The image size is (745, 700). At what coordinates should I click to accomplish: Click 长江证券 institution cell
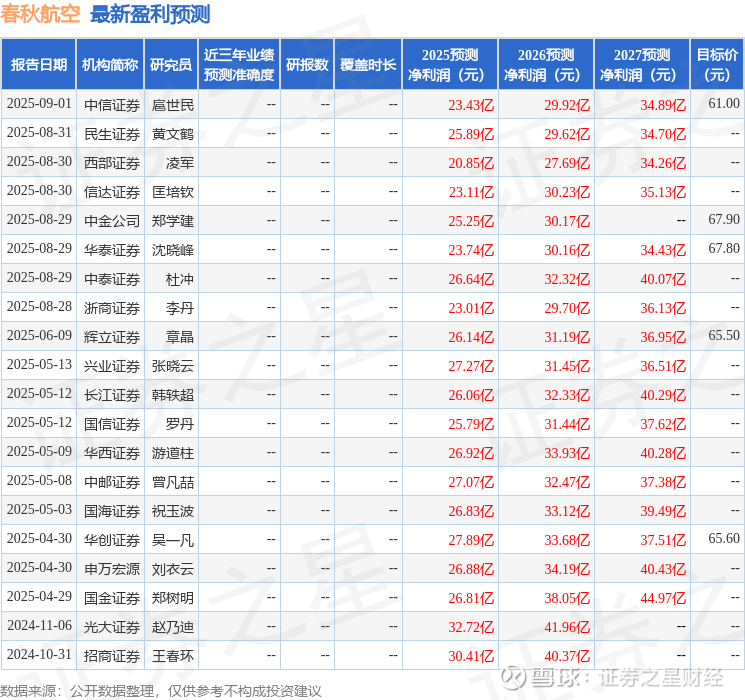coord(112,395)
